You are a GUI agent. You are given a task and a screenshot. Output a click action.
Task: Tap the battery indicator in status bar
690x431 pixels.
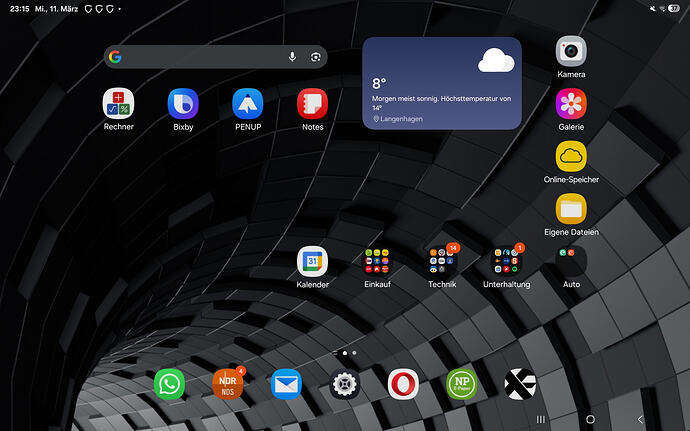point(674,8)
